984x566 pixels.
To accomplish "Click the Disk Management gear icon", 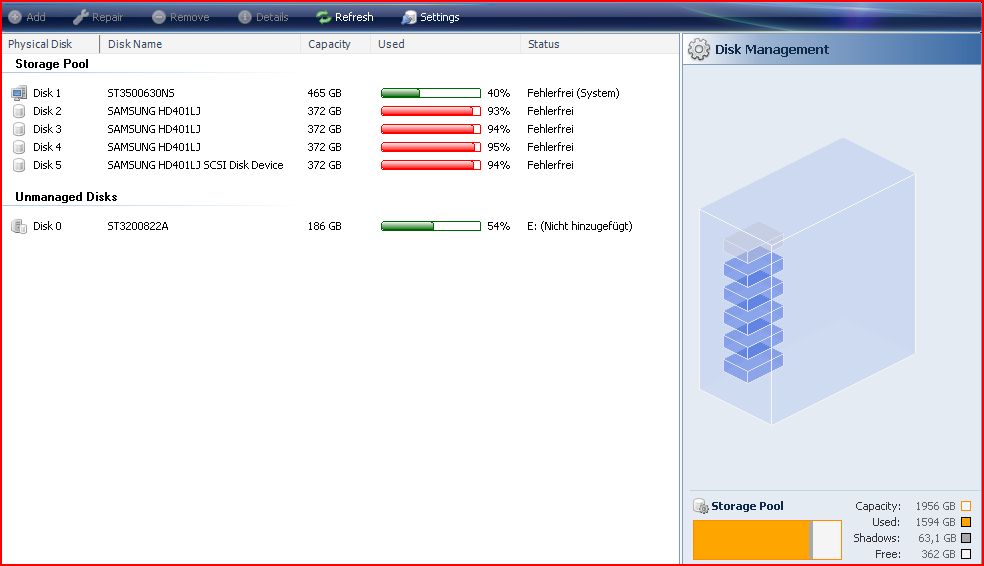I will click(x=699, y=49).
